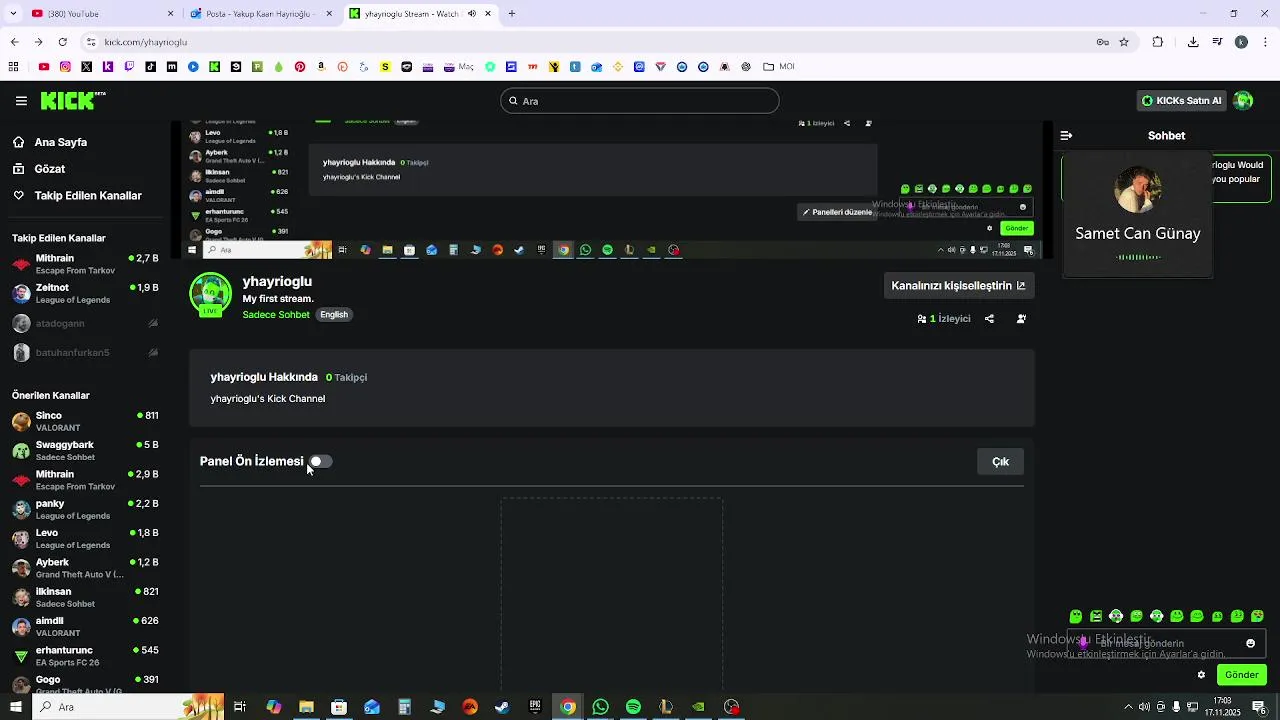1280x720 pixels.
Task: Click the 1 İzleyici viewer count
Action: [x=944, y=319]
